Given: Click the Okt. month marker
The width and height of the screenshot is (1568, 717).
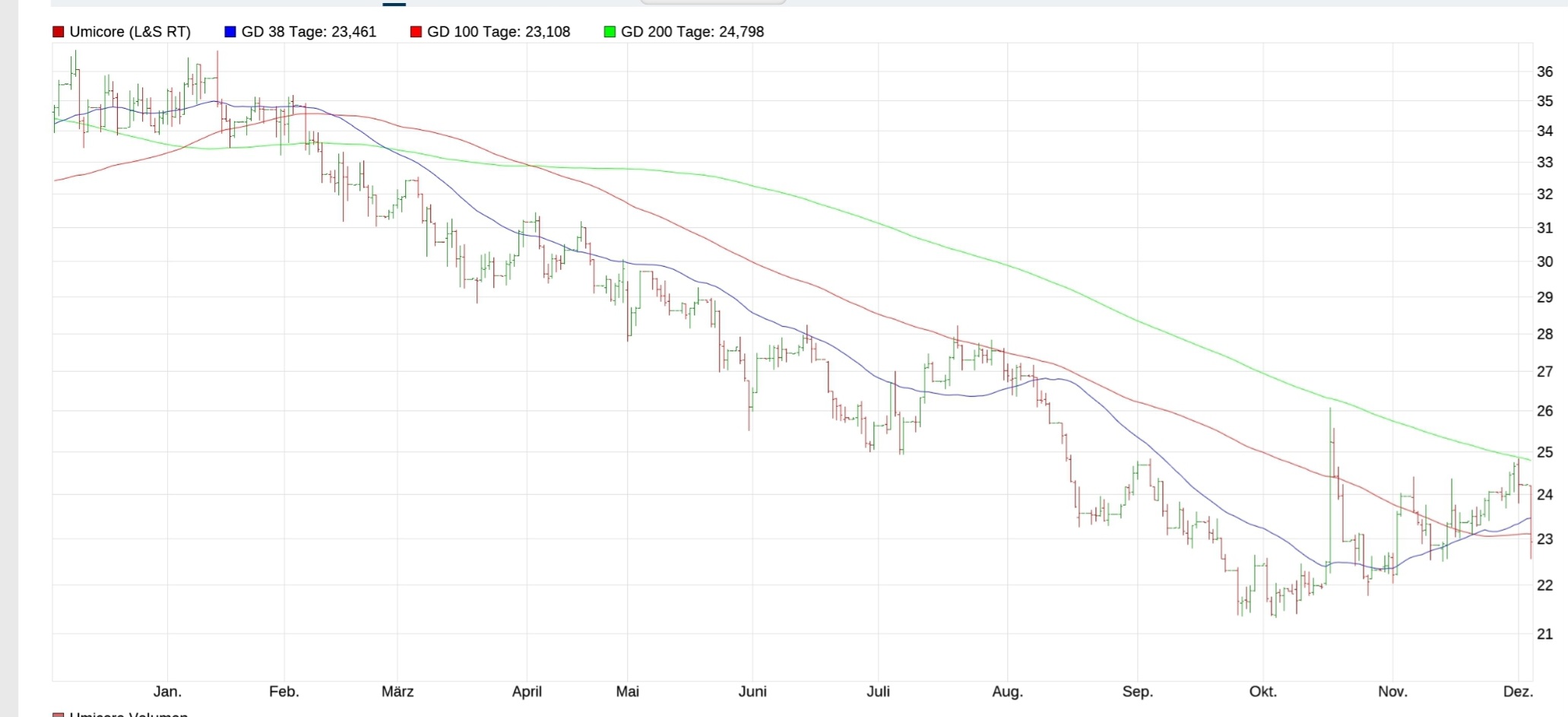Looking at the screenshot, I should coord(1262,692).
